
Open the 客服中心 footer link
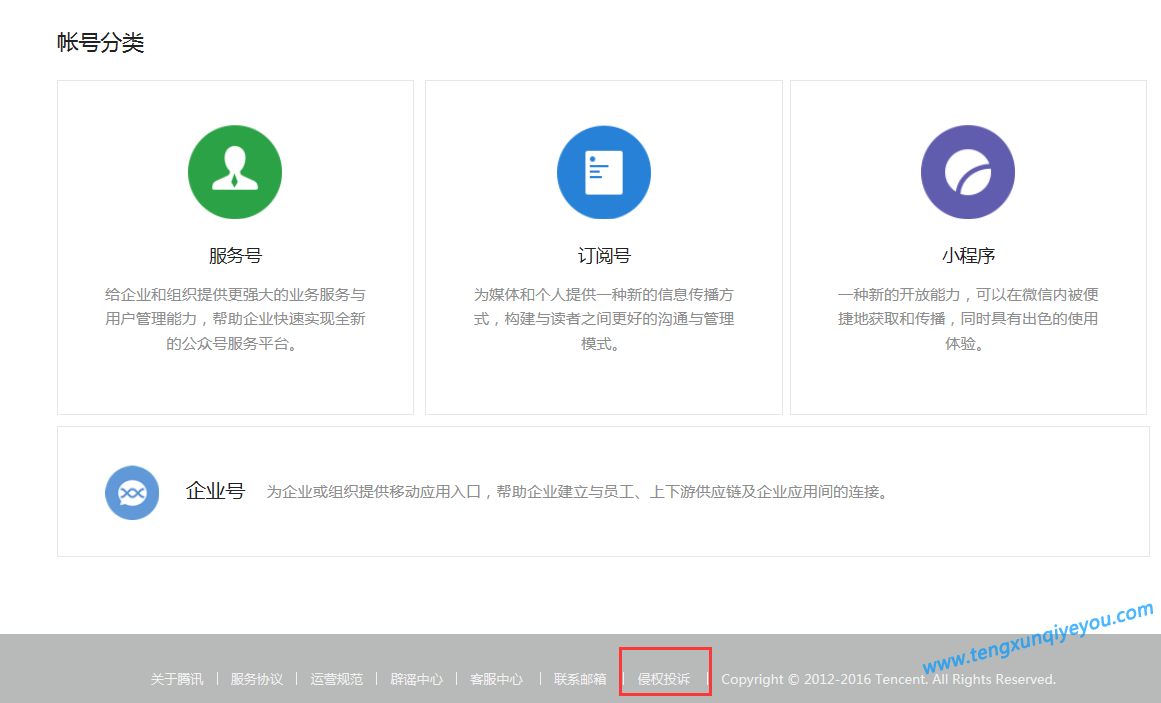496,679
